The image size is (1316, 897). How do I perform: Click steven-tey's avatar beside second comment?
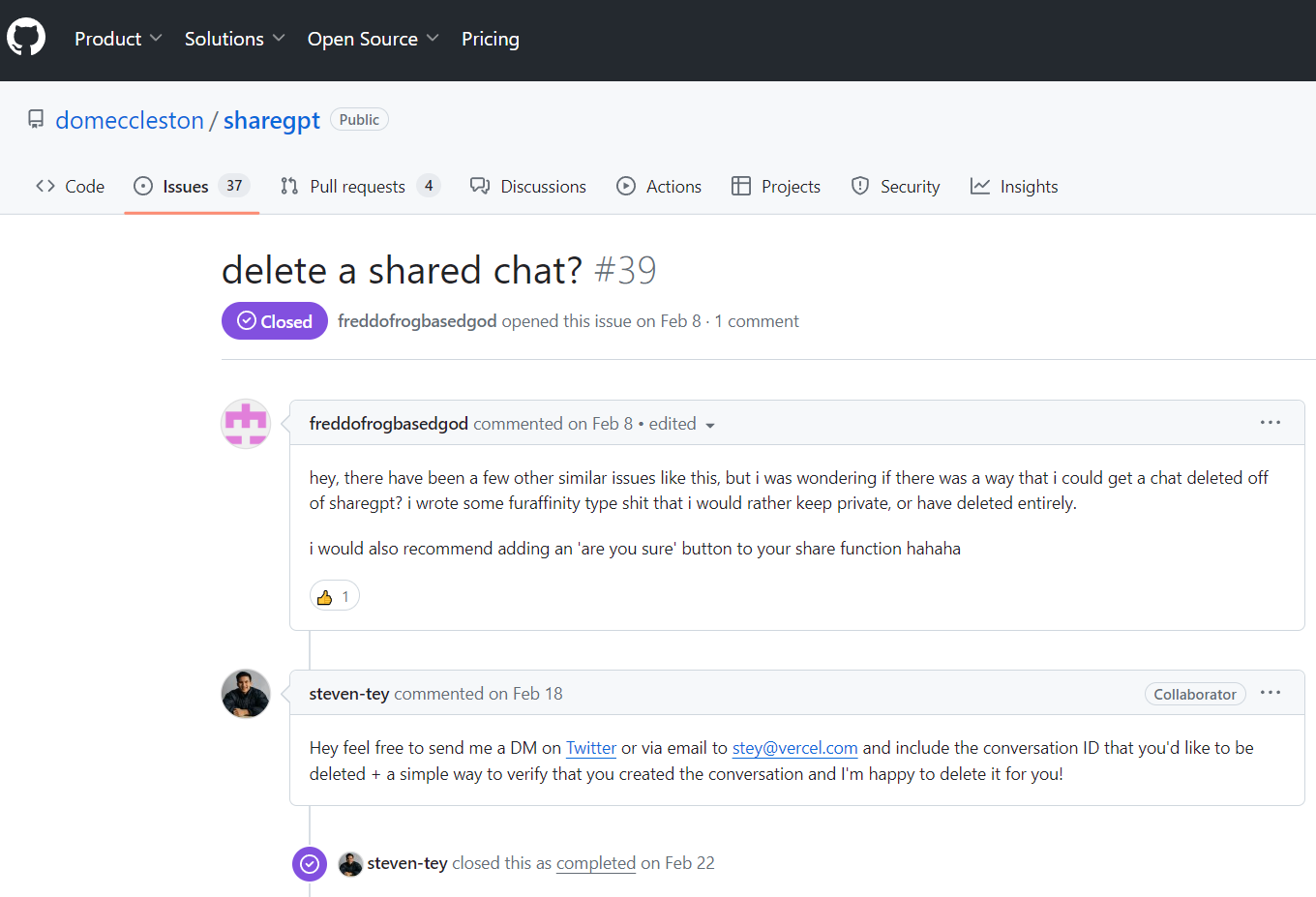click(246, 694)
